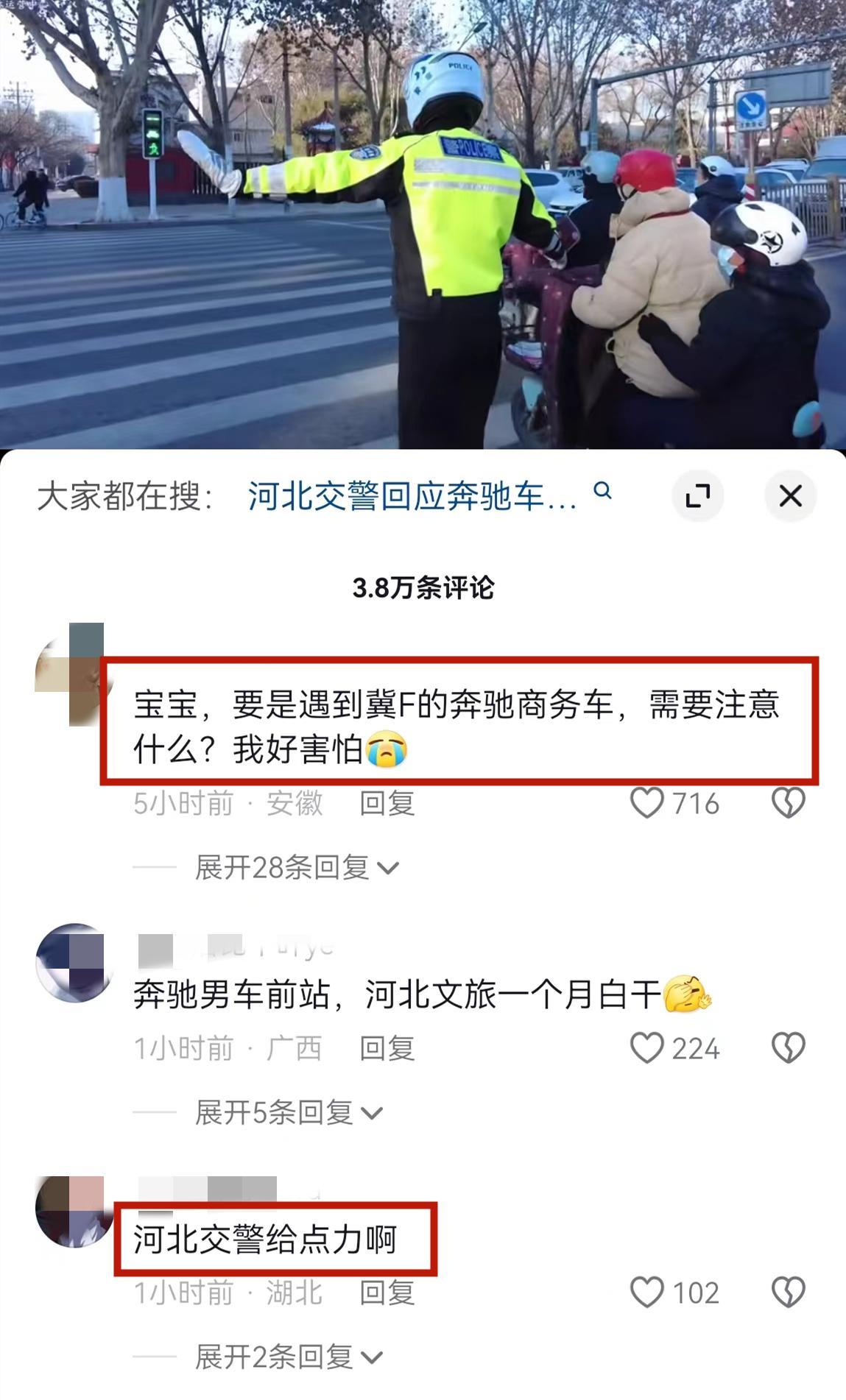Expand comments panel to full screen
846x1400 pixels.
tap(697, 496)
